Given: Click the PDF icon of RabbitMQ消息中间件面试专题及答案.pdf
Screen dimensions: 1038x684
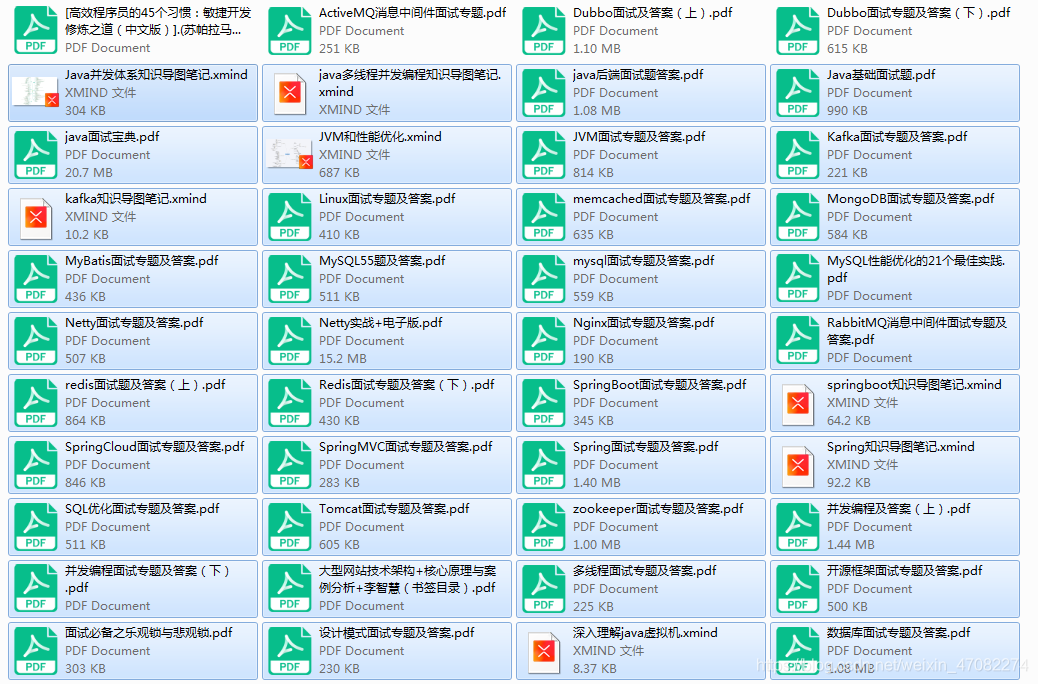Looking at the screenshot, I should point(798,341).
